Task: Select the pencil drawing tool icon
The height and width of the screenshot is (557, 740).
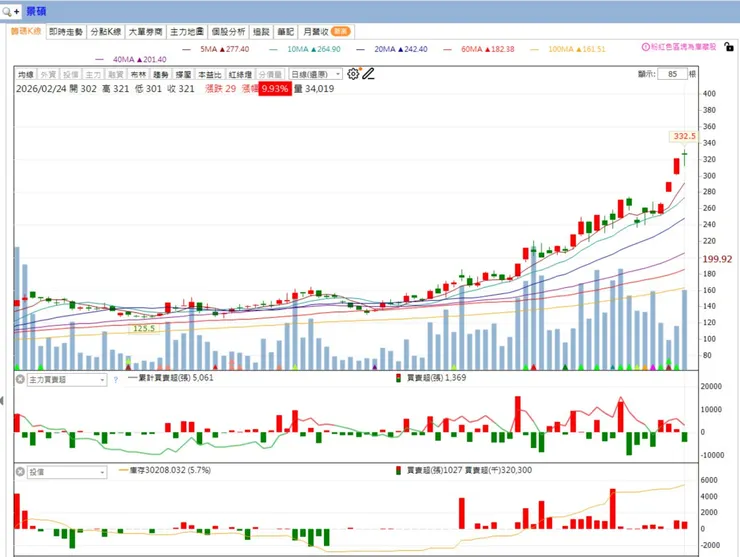Action: pyautogui.click(x=369, y=74)
